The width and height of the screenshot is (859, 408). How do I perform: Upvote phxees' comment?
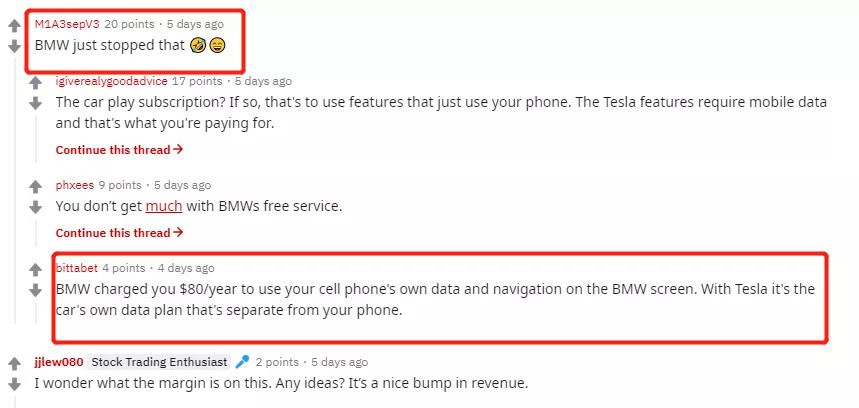36,187
